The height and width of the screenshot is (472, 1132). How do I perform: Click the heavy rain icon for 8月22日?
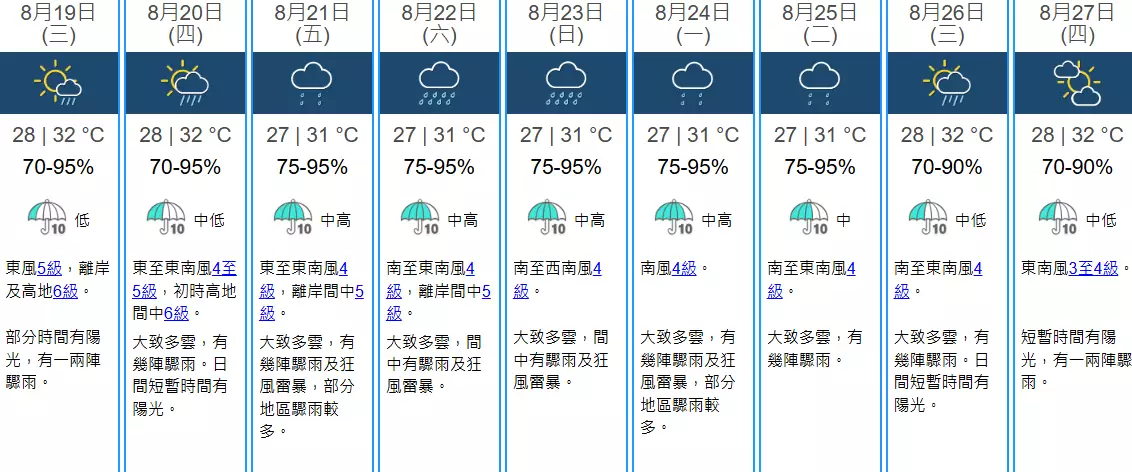[x=439, y=83]
